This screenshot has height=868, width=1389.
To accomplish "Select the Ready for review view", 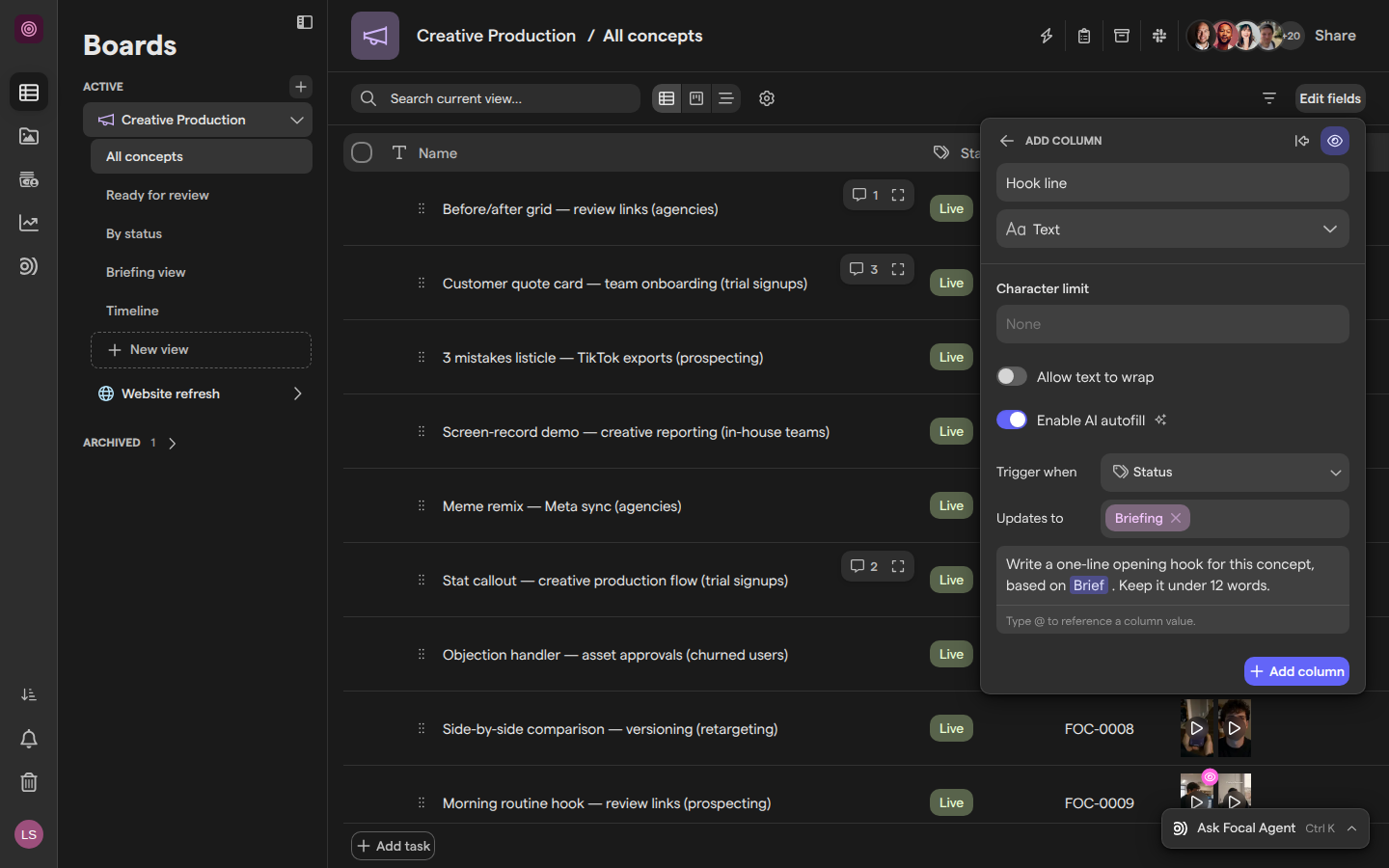I will [x=202, y=195].
